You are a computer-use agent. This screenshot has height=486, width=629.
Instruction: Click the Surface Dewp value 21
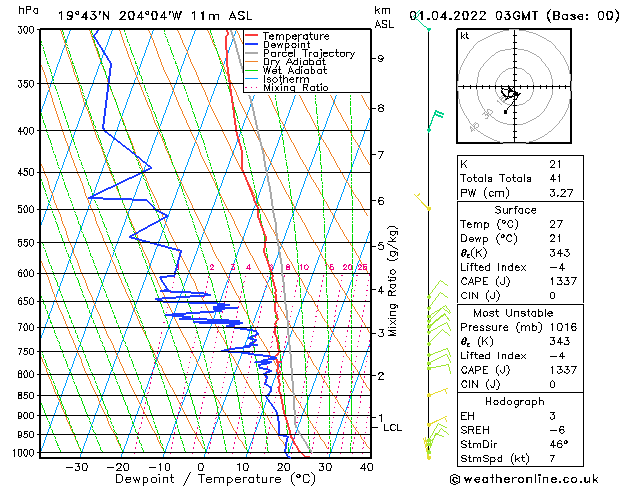[556, 239]
